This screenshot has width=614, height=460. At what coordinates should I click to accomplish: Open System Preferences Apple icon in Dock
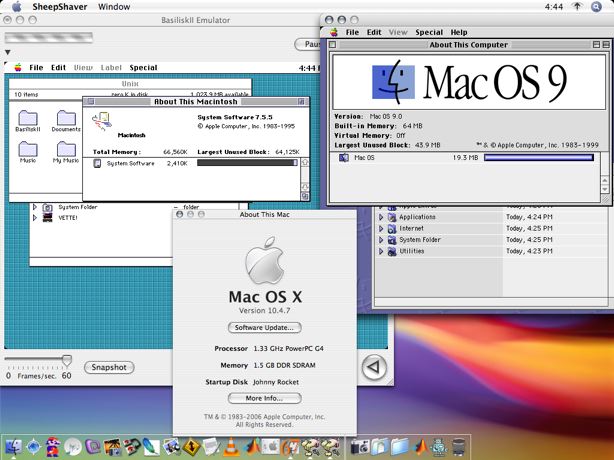271,447
